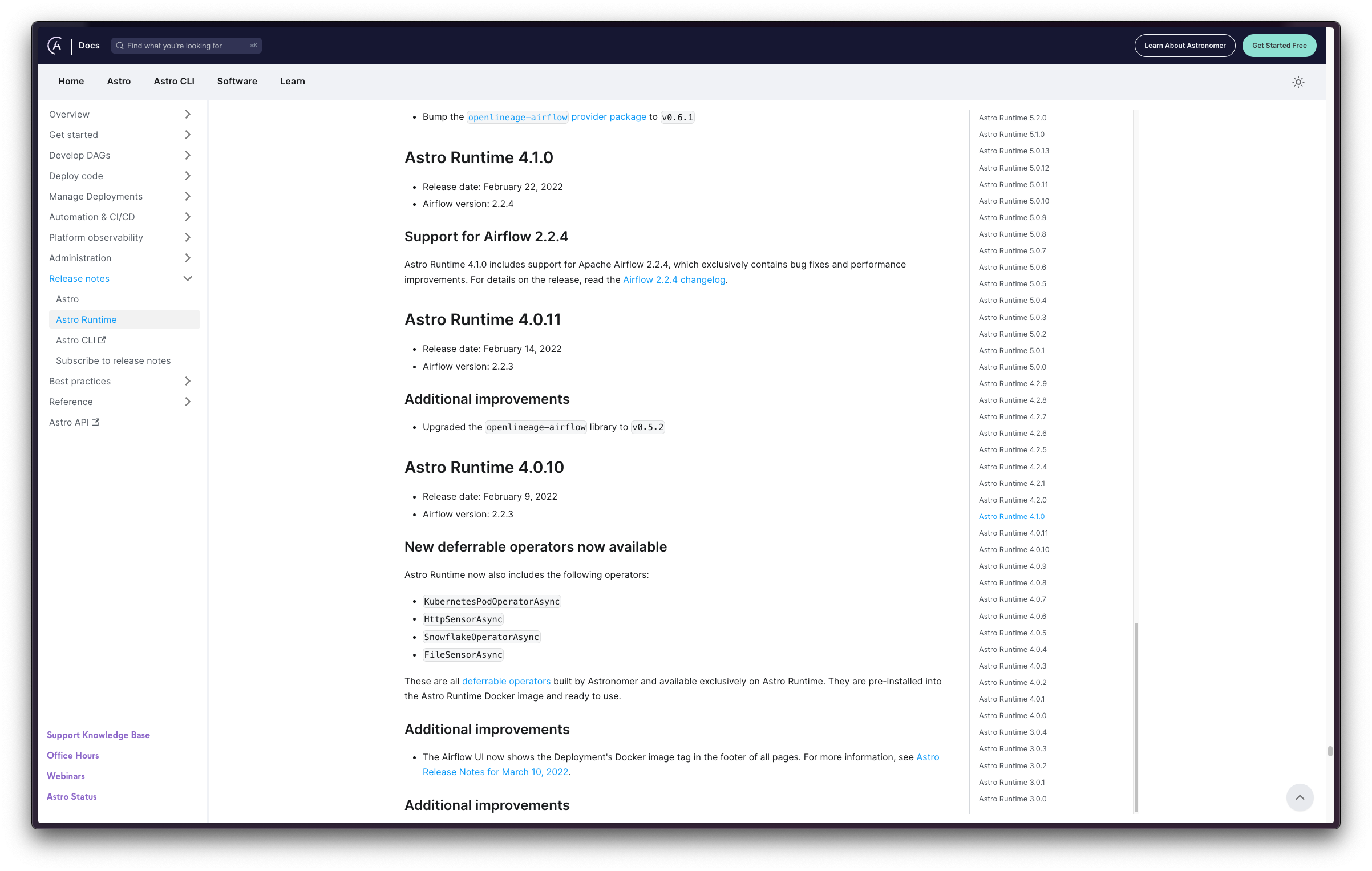The width and height of the screenshot is (1372, 871).
Task: Jump to Astro Runtime 5.0.5 in contents
Action: click(1012, 283)
